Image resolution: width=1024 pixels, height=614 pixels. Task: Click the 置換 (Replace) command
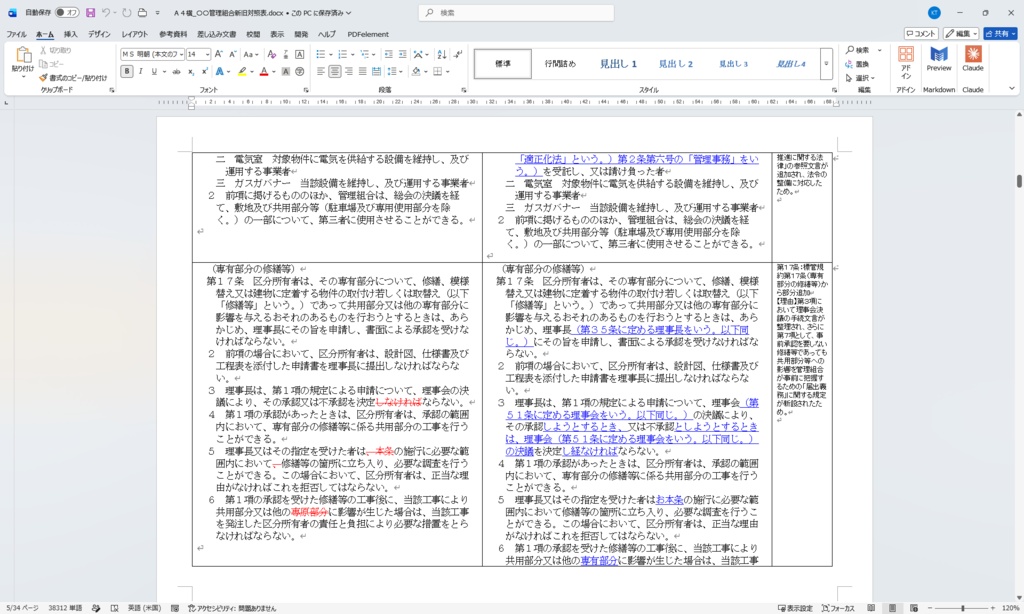coord(857,64)
